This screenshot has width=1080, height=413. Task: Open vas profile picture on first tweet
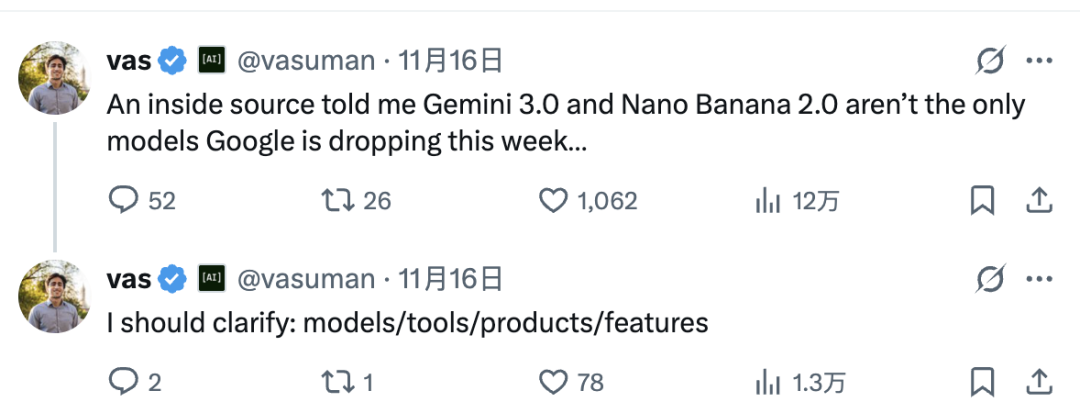tap(55, 77)
